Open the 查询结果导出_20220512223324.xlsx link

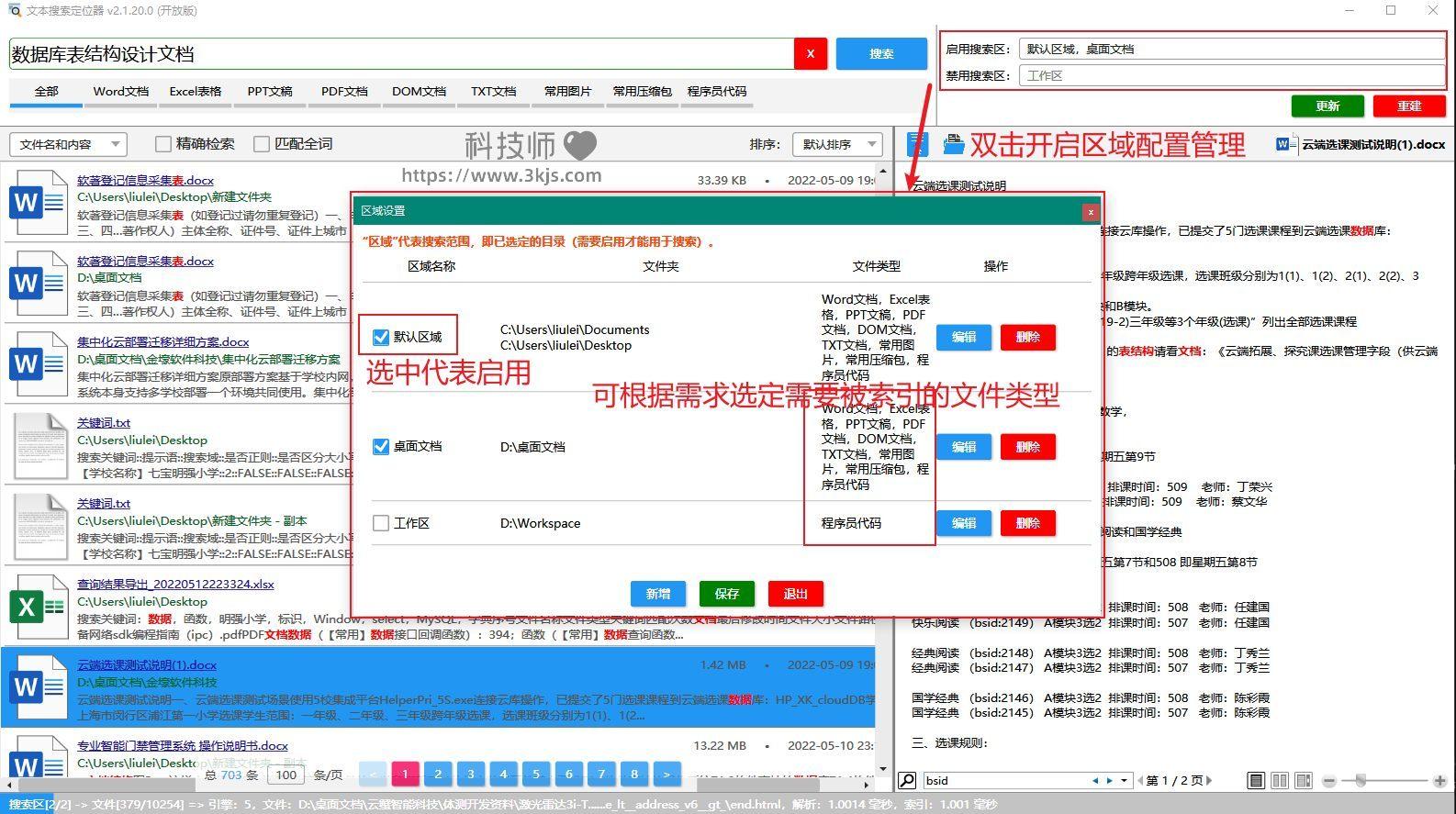click(x=175, y=585)
